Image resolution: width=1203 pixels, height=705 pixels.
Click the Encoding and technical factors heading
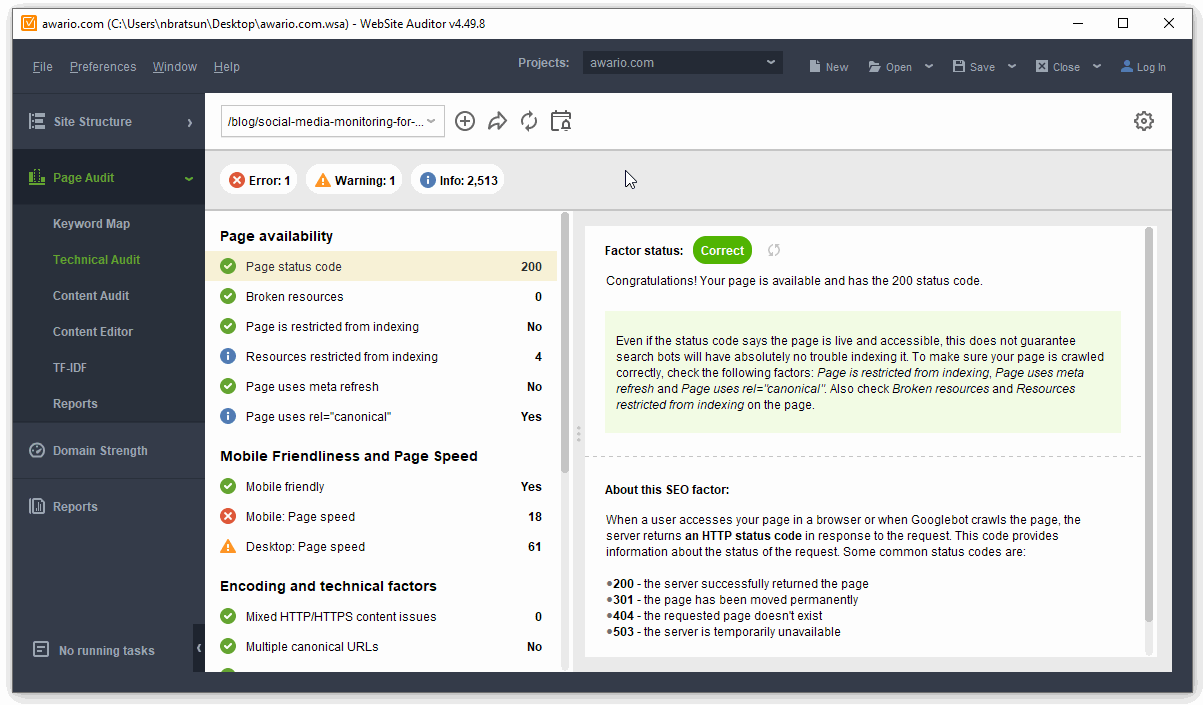pyautogui.click(x=328, y=586)
